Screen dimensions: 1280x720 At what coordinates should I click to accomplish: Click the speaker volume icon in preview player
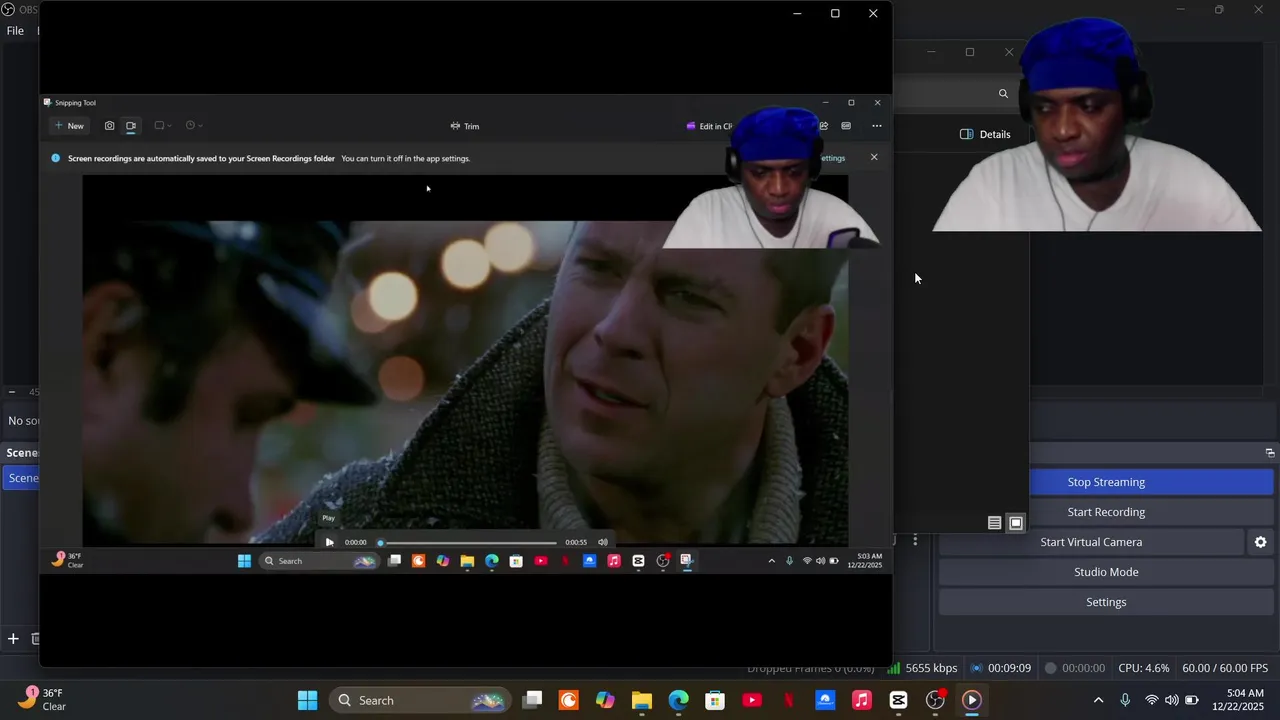[603, 542]
